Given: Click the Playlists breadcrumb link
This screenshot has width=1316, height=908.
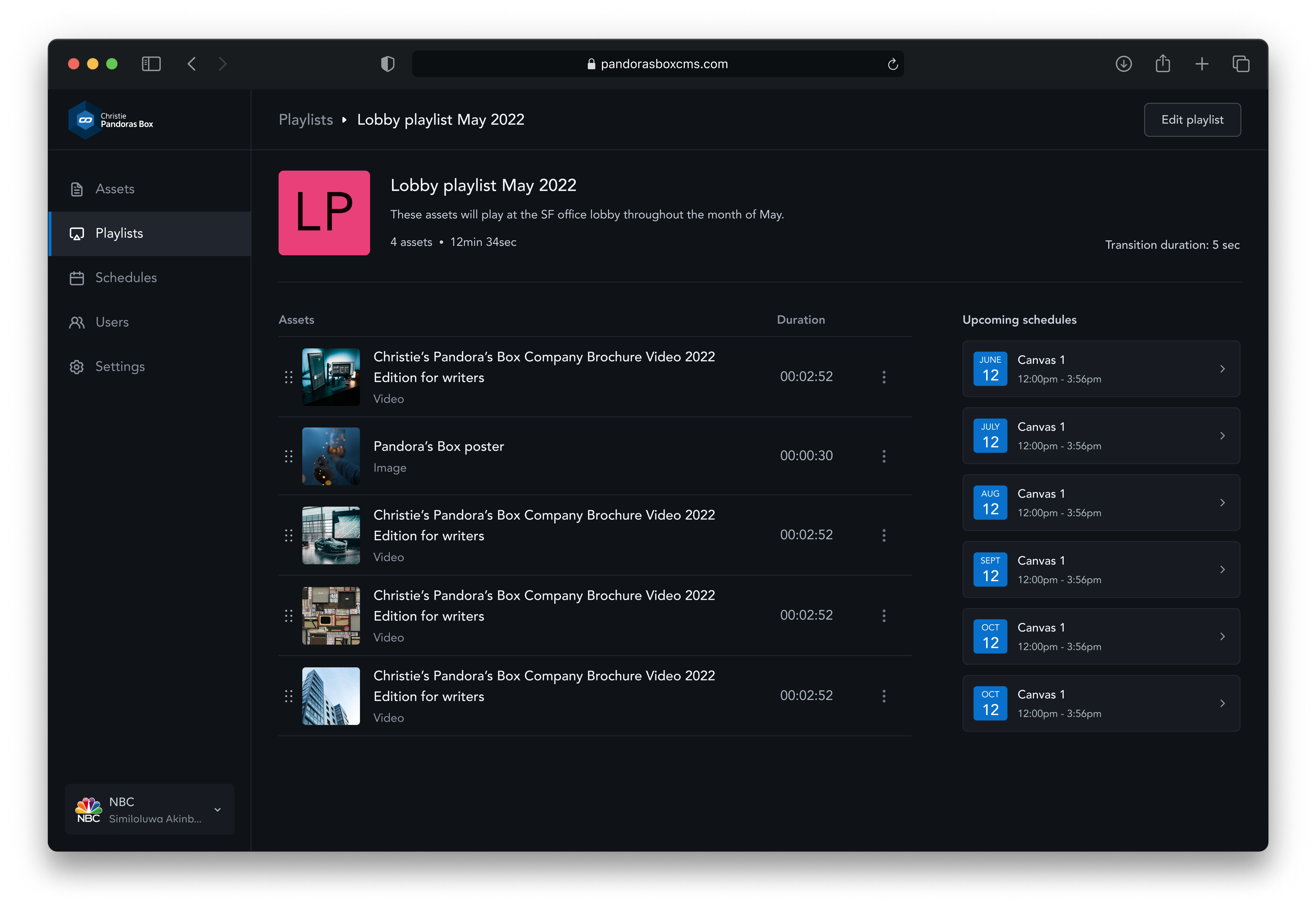Looking at the screenshot, I should tap(306, 120).
